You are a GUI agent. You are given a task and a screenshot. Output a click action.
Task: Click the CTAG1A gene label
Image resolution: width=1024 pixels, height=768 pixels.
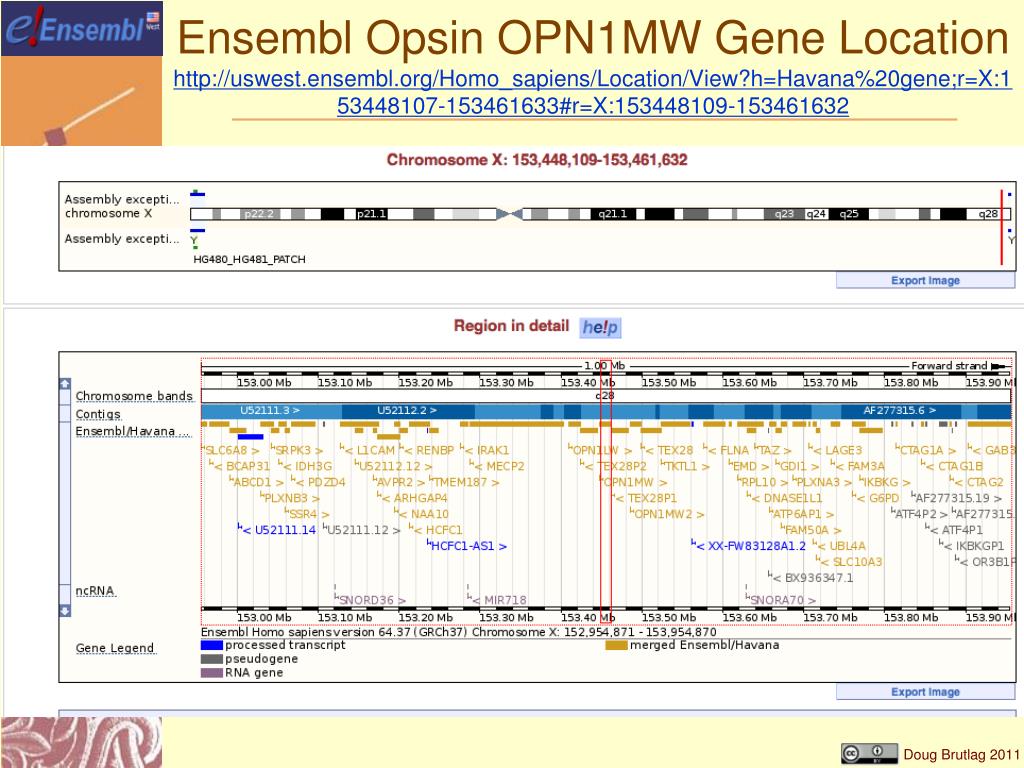point(925,450)
